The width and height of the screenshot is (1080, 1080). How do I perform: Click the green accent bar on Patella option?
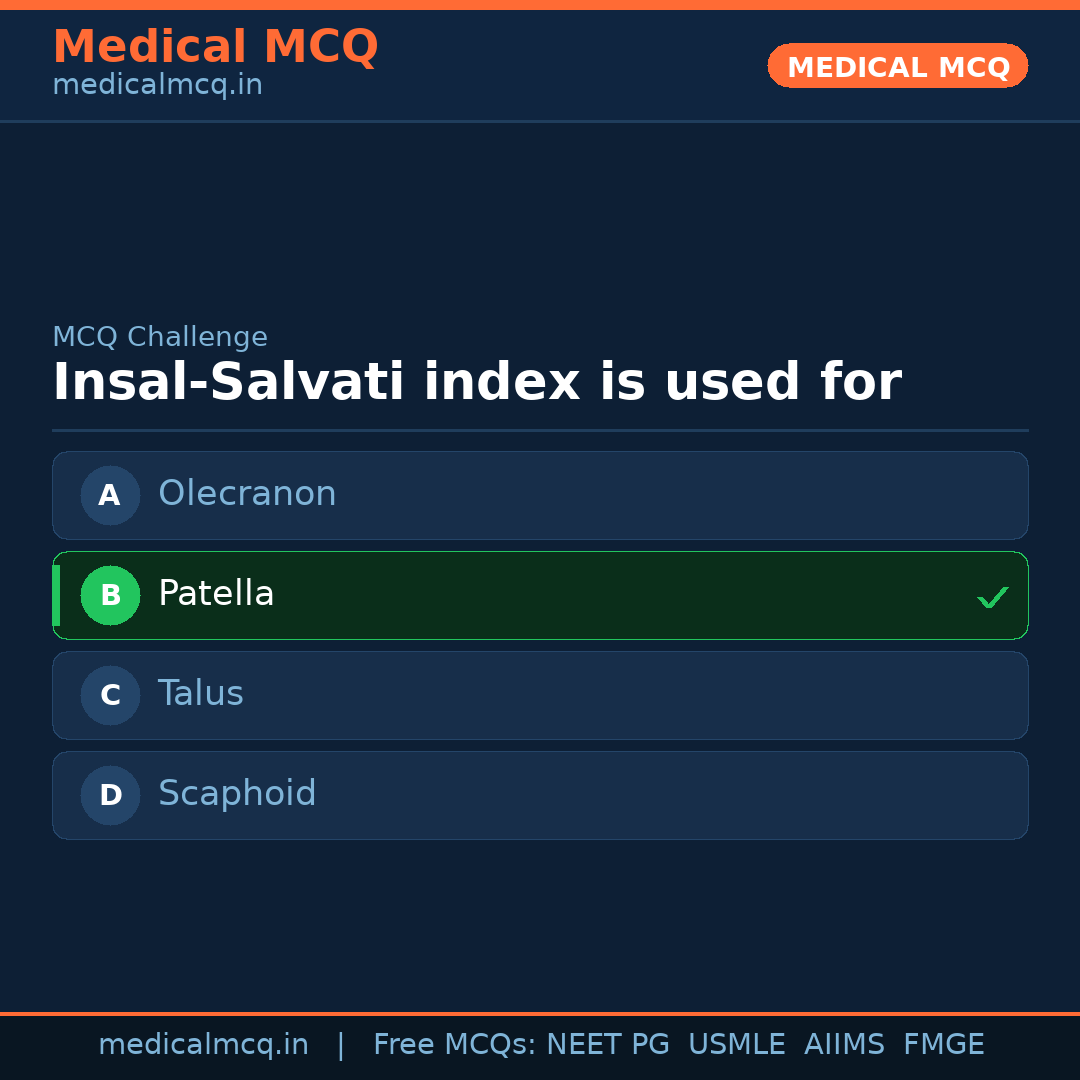click(x=56, y=595)
